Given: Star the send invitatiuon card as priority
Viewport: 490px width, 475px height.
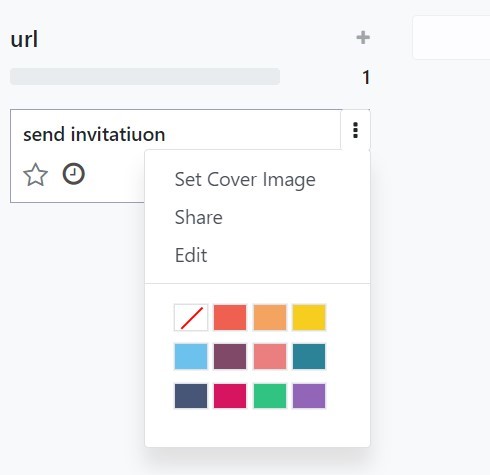Looking at the screenshot, I should 35,175.
